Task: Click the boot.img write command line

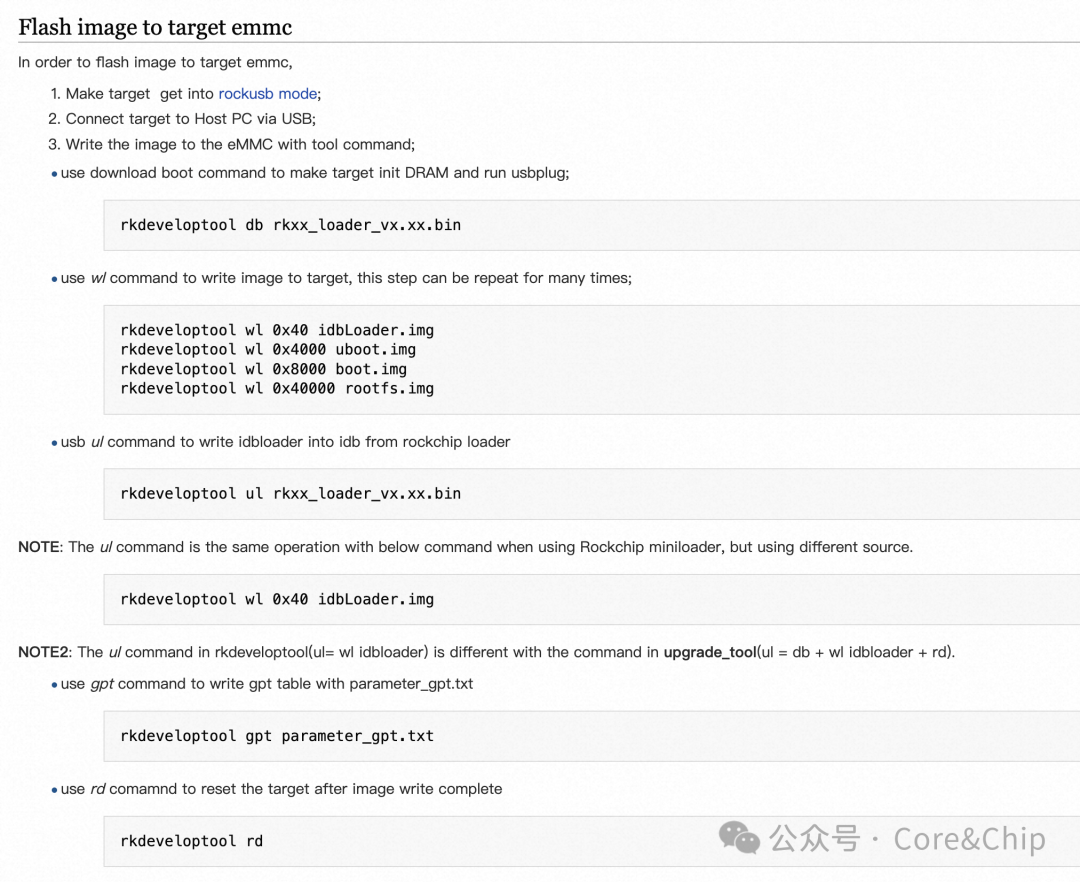Action: coord(263,369)
